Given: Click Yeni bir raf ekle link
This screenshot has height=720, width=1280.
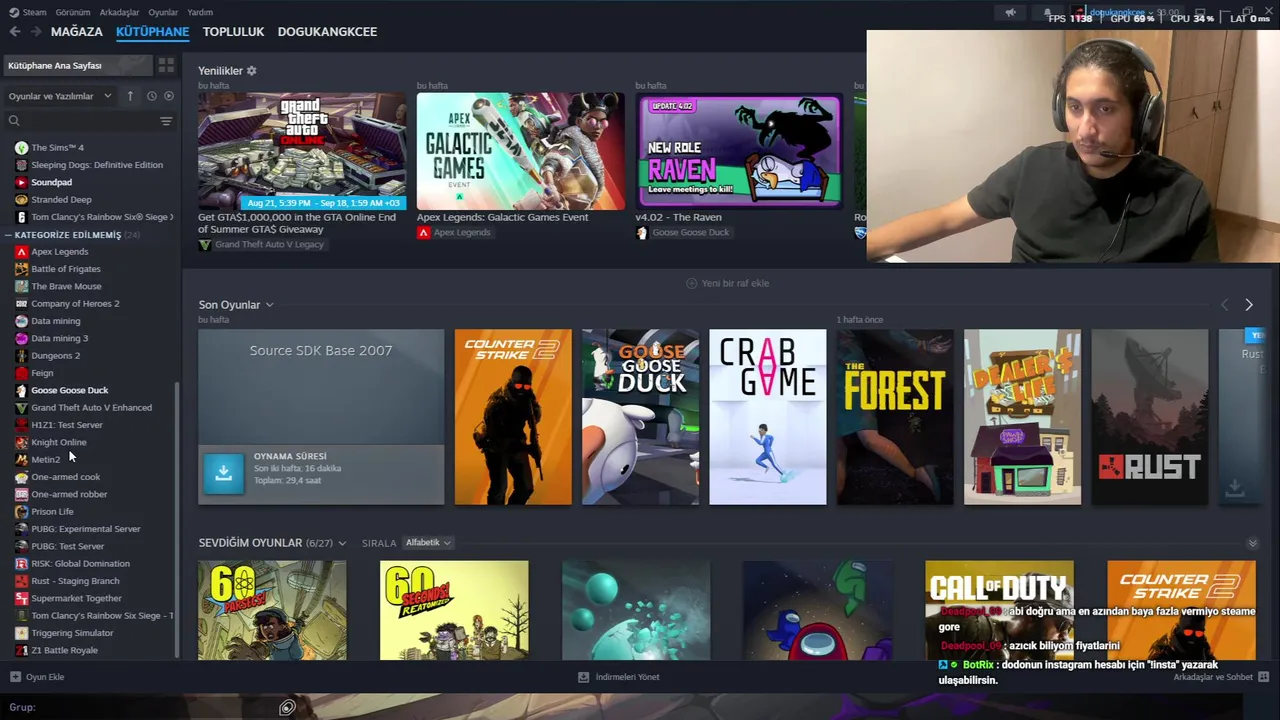Looking at the screenshot, I should (727, 283).
